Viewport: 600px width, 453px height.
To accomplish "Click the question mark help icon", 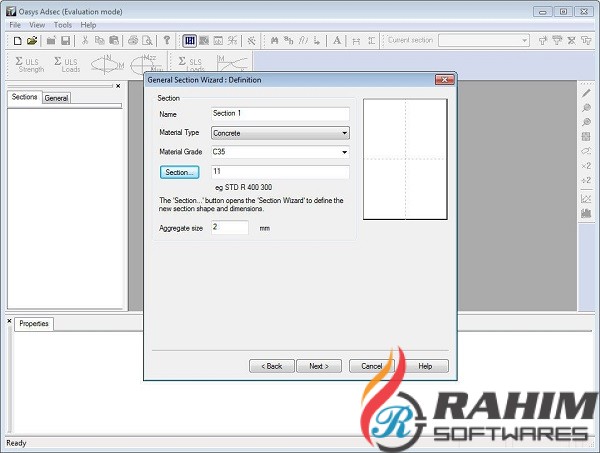I will pos(166,40).
